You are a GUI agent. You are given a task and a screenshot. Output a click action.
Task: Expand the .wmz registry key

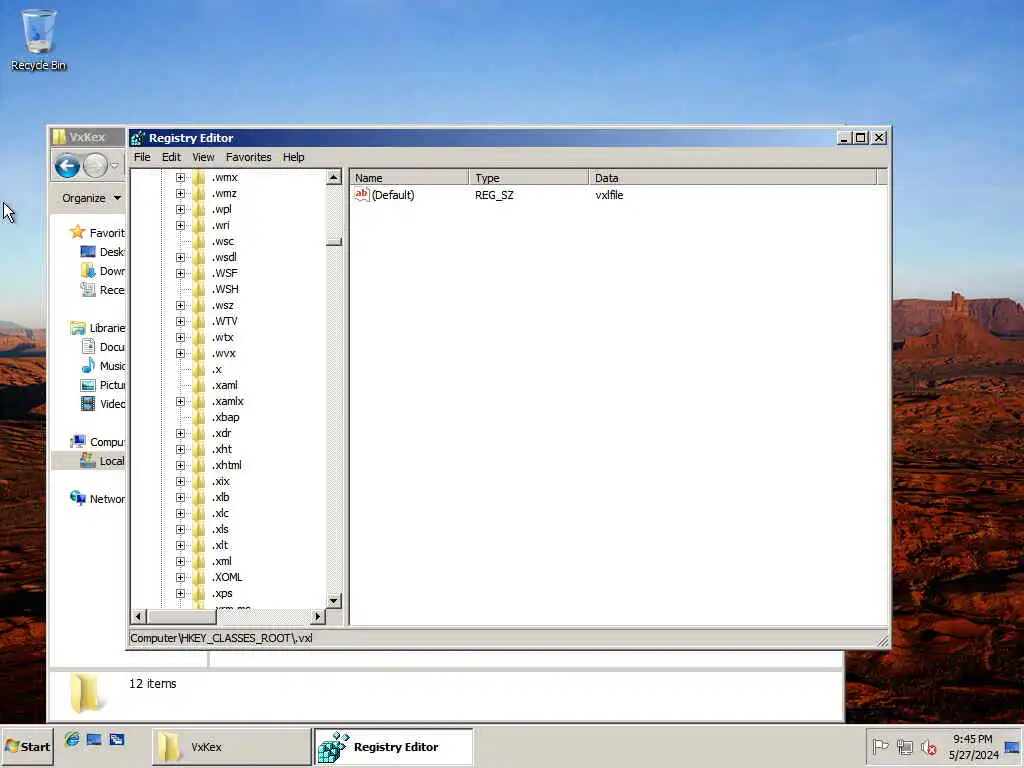coord(180,193)
